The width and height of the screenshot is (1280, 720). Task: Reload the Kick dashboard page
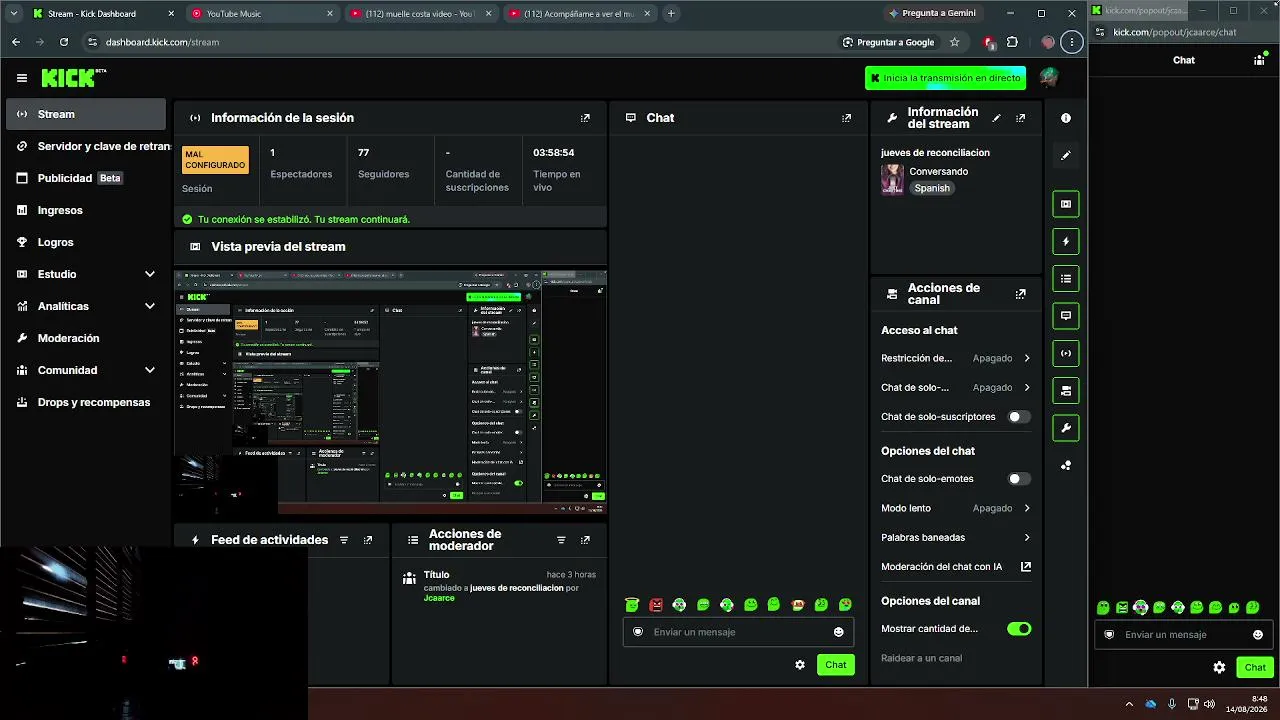click(64, 42)
